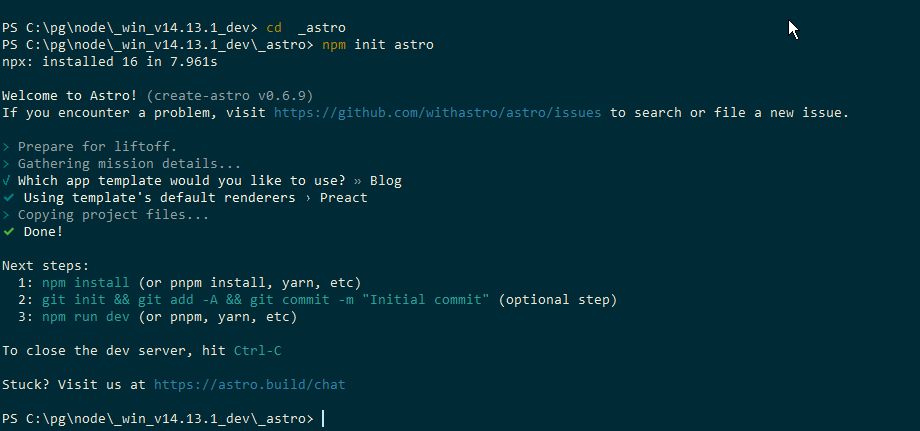The width and height of the screenshot is (920, 431).
Task: Click the arrow before "Gathering mission details"
Action: (x=6, y=164)
